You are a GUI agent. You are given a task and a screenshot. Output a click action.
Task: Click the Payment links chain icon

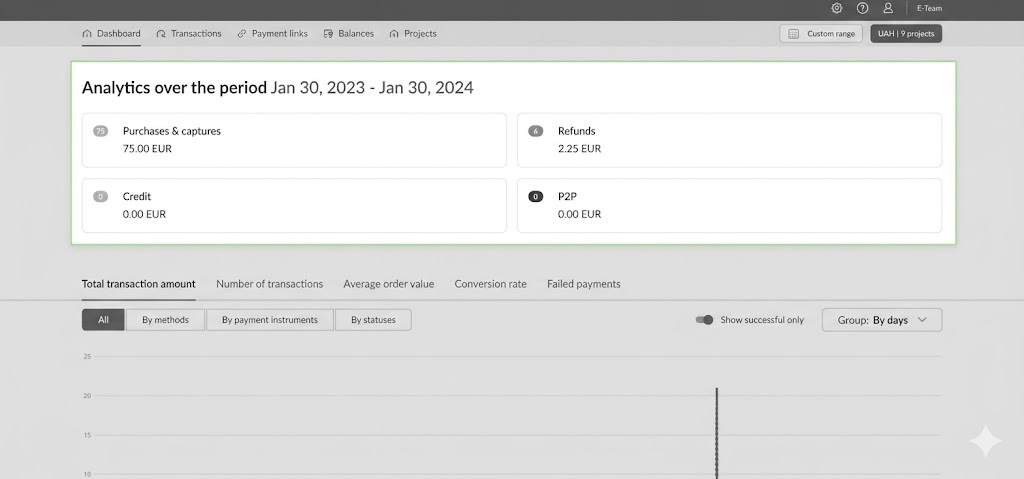242,34
